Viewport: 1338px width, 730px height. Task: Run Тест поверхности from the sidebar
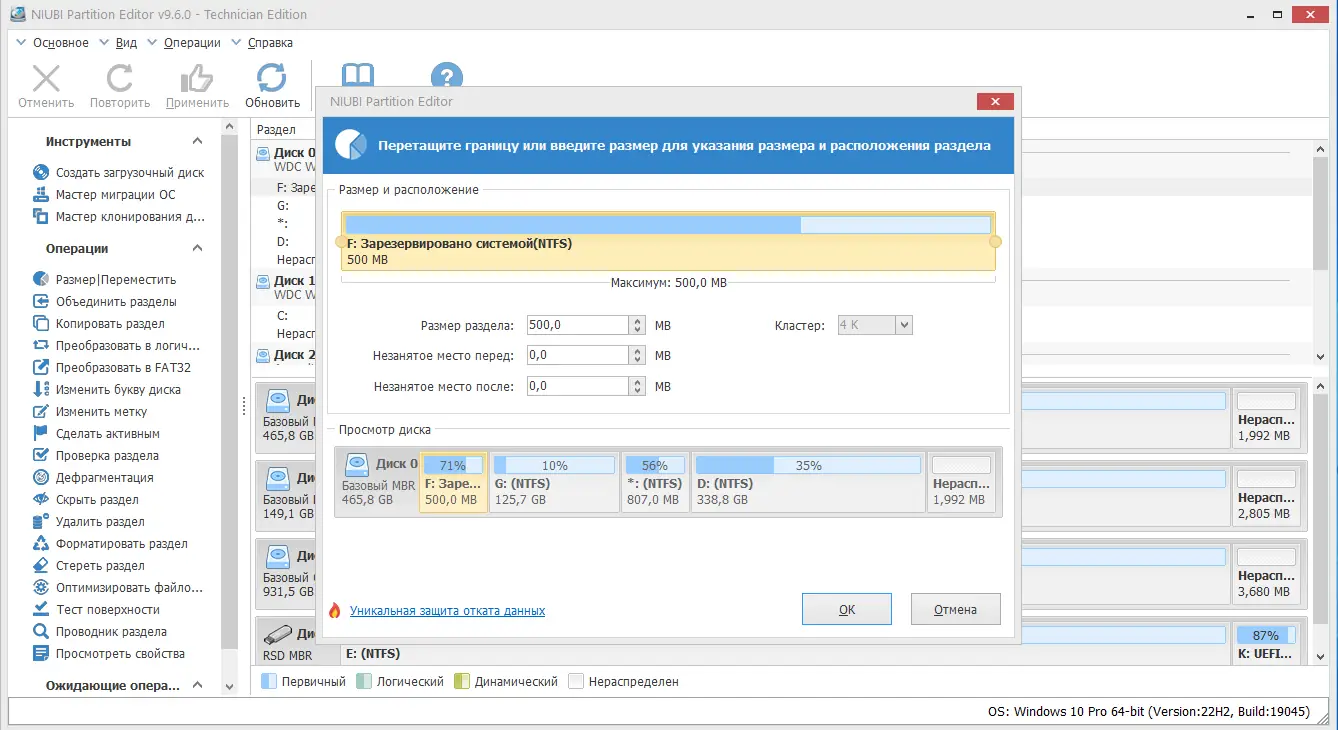[x=108, y=610]
